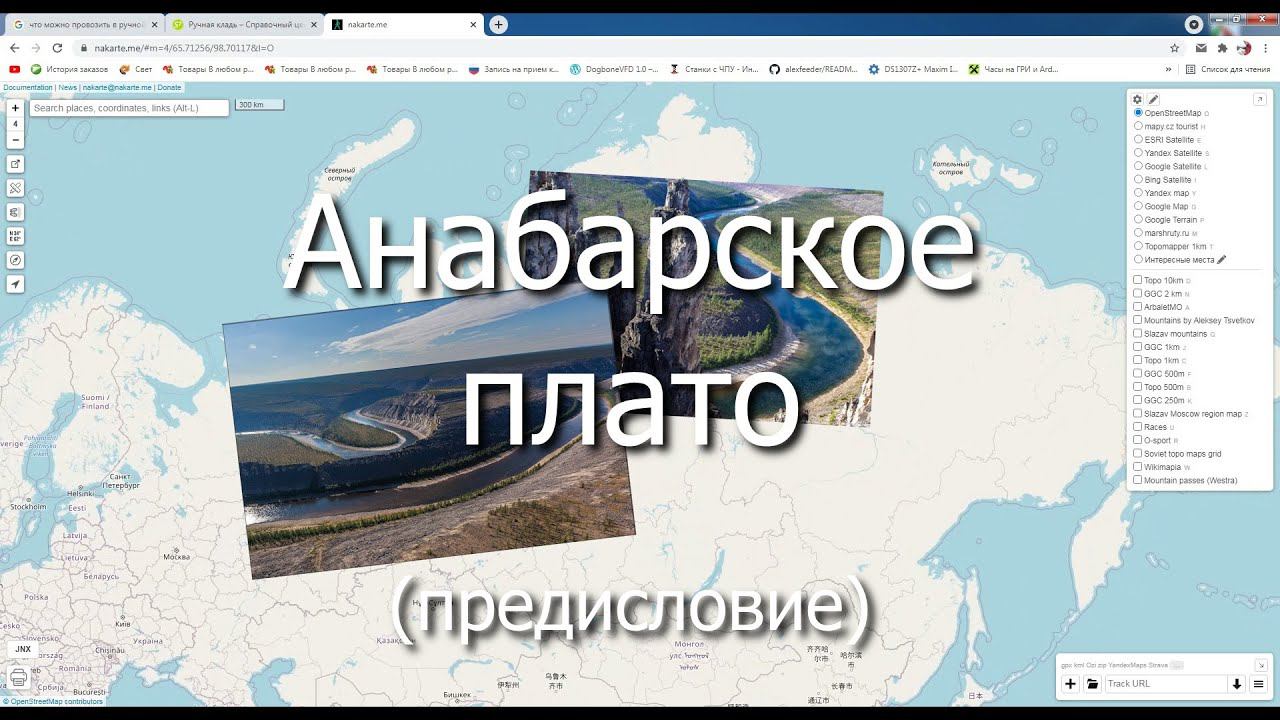
Task: Open the tracks hamburger menu
Action: point(1259,684)
